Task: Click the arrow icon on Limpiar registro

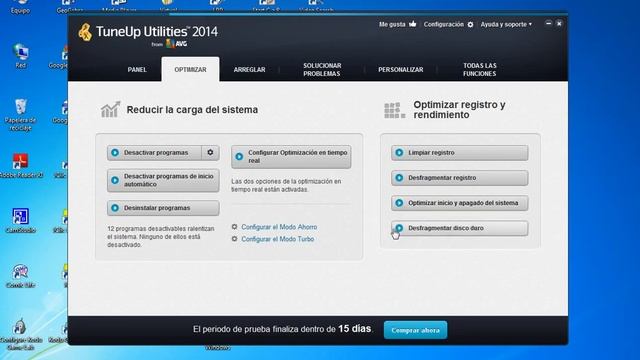Action: 399,153
